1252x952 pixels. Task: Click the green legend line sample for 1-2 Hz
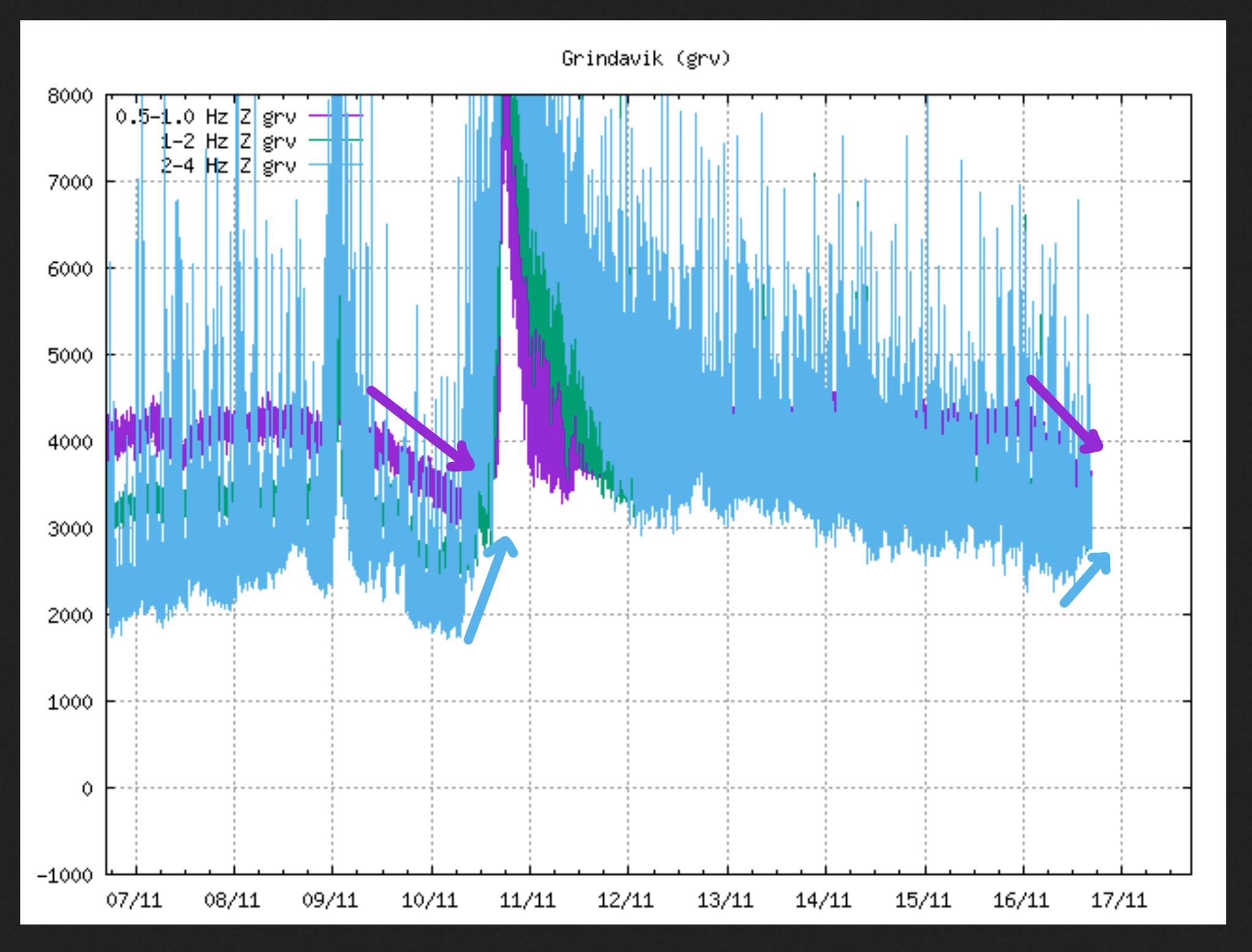click(336, 141)
